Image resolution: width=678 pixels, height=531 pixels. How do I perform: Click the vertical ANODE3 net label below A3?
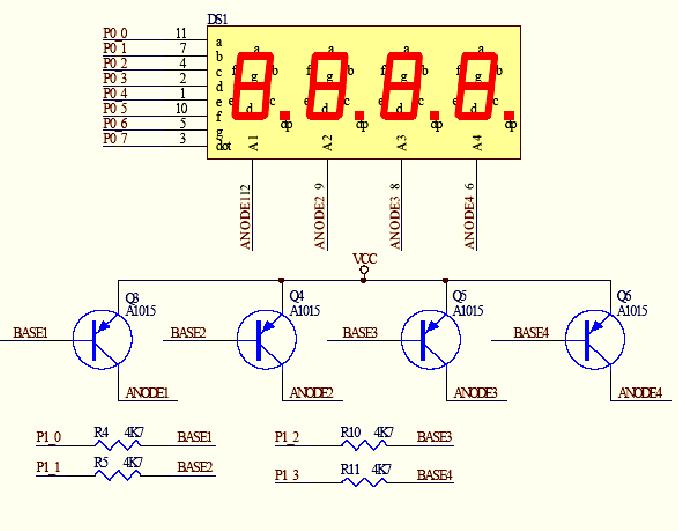(x=395, y=223)
